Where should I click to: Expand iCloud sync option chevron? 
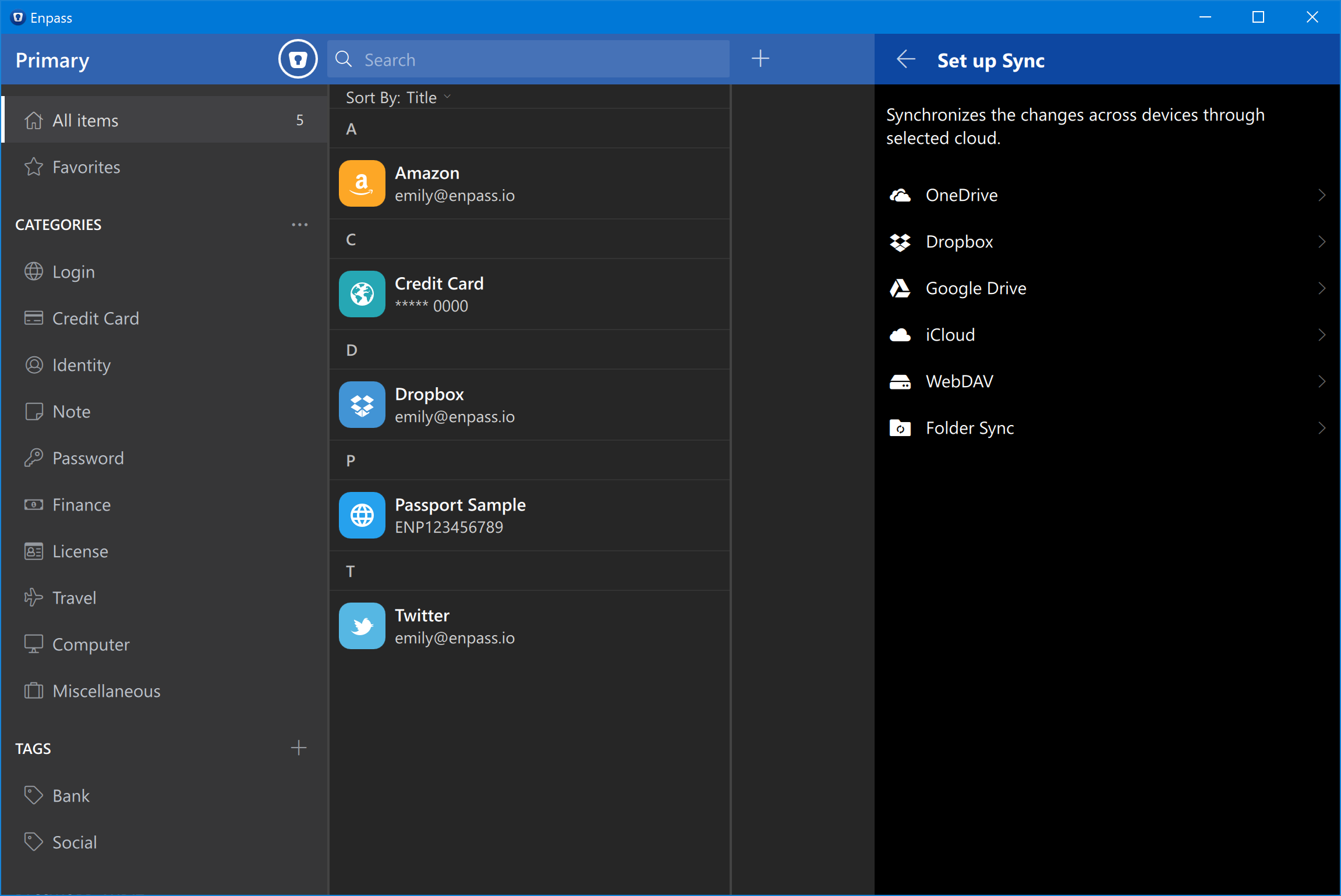click(1322, 335)
